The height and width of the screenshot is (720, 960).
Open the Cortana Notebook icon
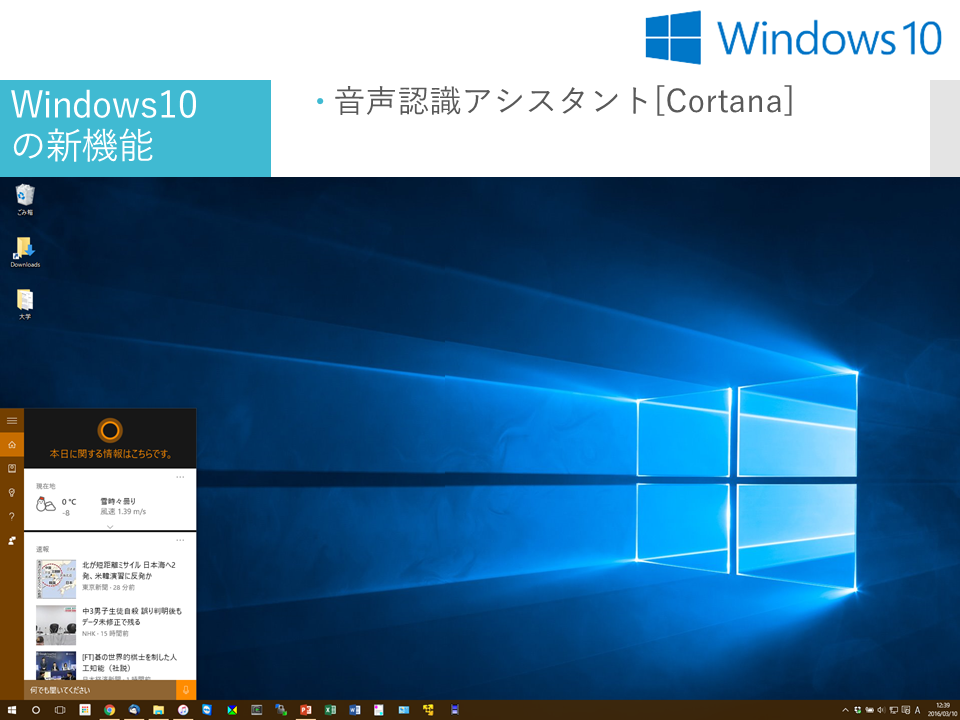(12, 468)
